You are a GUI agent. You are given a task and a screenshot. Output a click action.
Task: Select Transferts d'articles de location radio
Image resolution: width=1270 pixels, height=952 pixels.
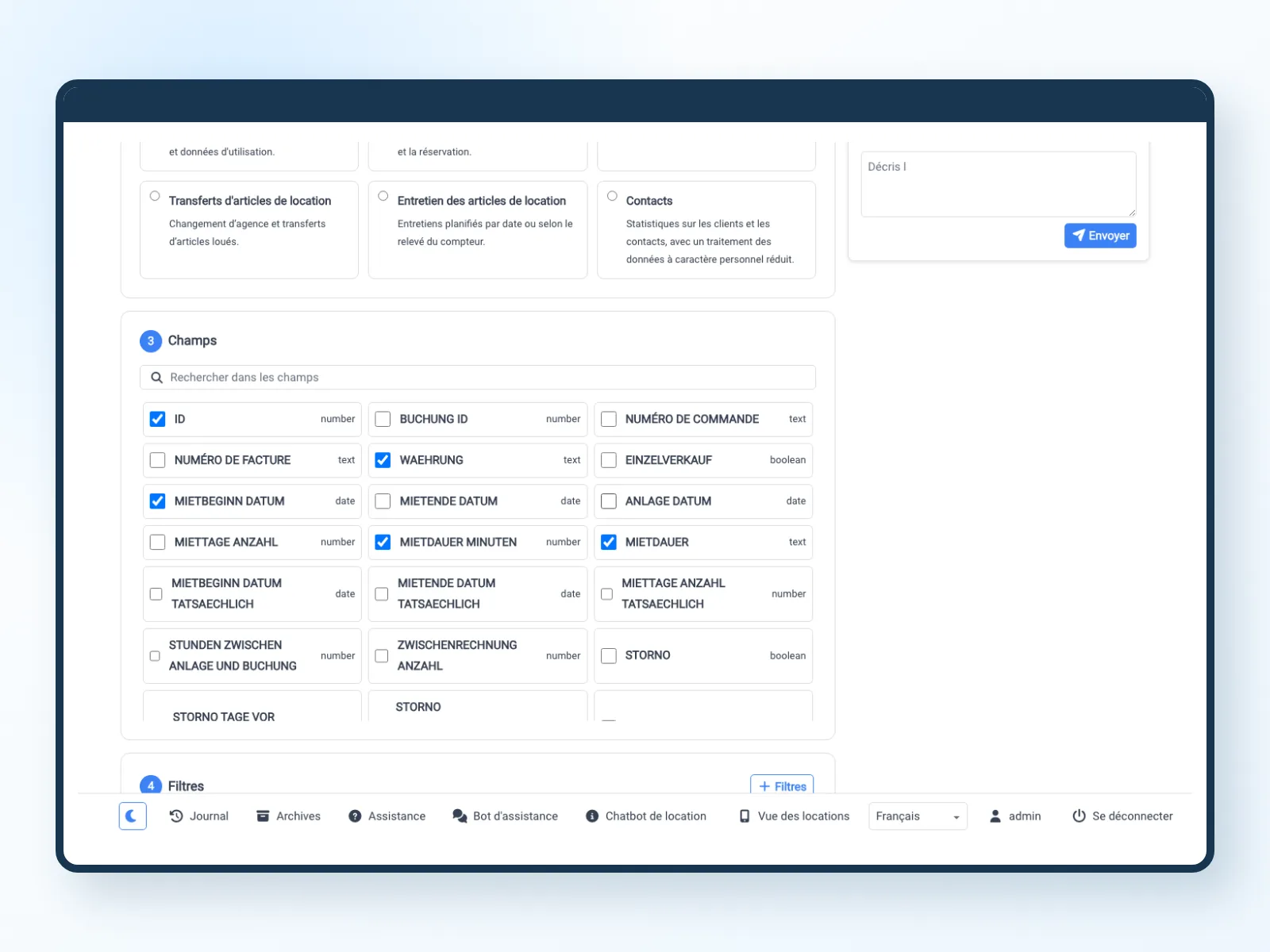[155, 196]
